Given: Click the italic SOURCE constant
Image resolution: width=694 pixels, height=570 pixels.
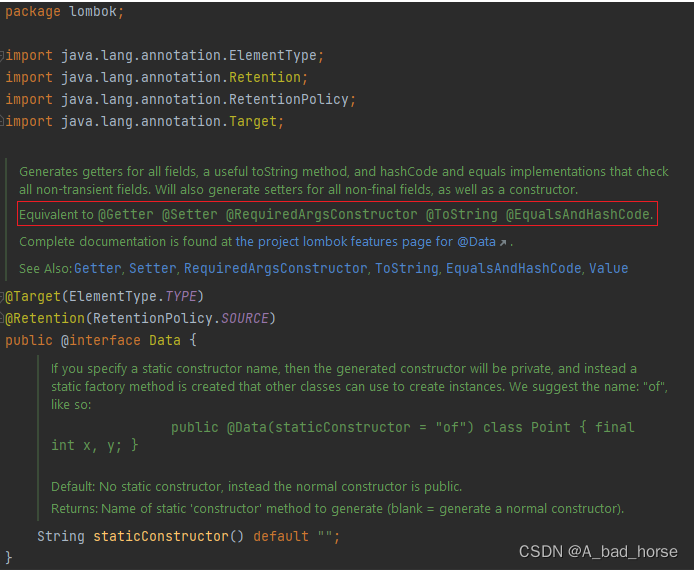Looking at the screenshot, I should [245, 318].
